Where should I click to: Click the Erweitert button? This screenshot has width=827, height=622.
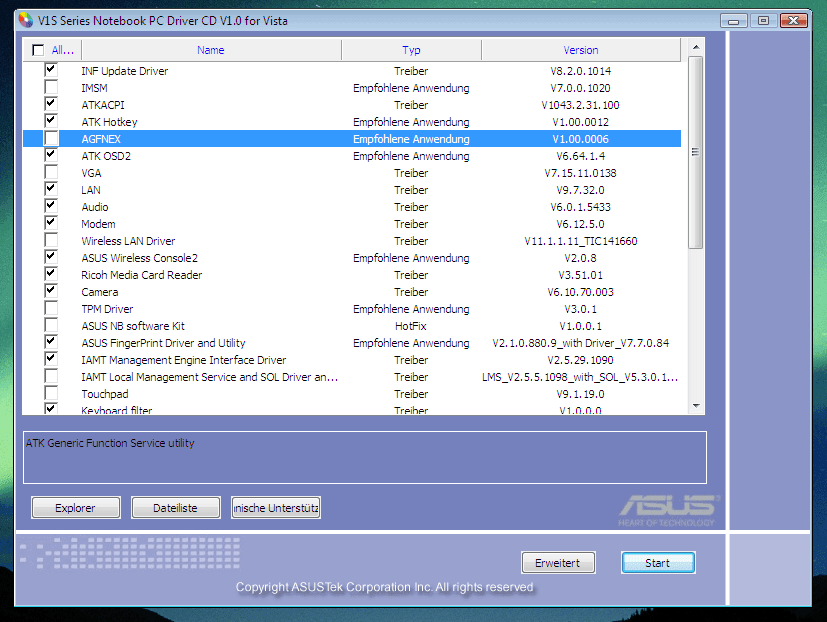click(558, 562)
